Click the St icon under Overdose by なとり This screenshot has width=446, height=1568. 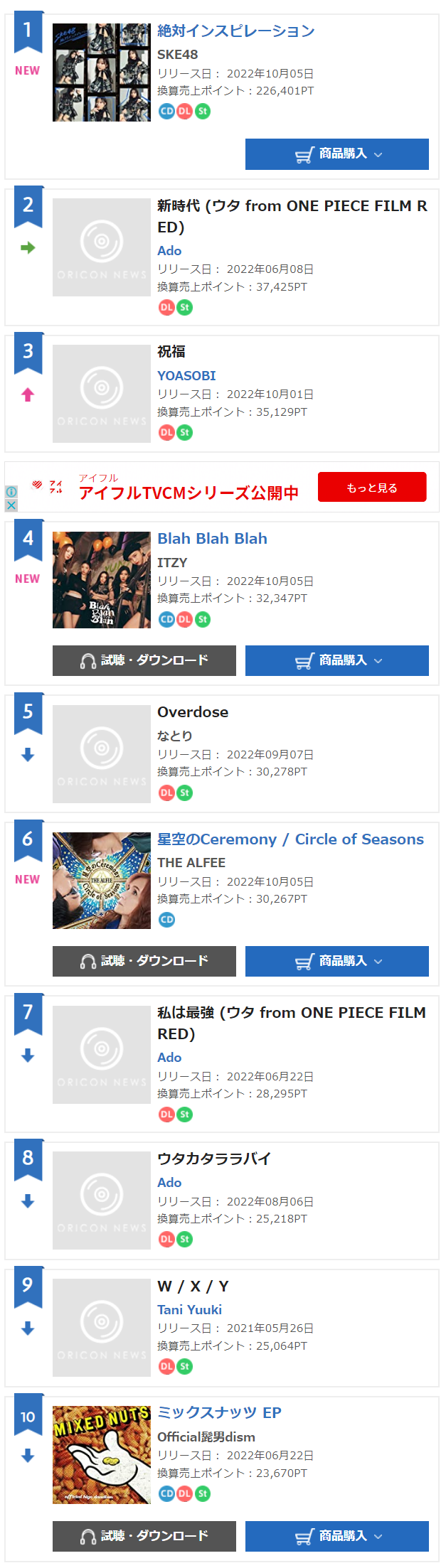(184, 793)
